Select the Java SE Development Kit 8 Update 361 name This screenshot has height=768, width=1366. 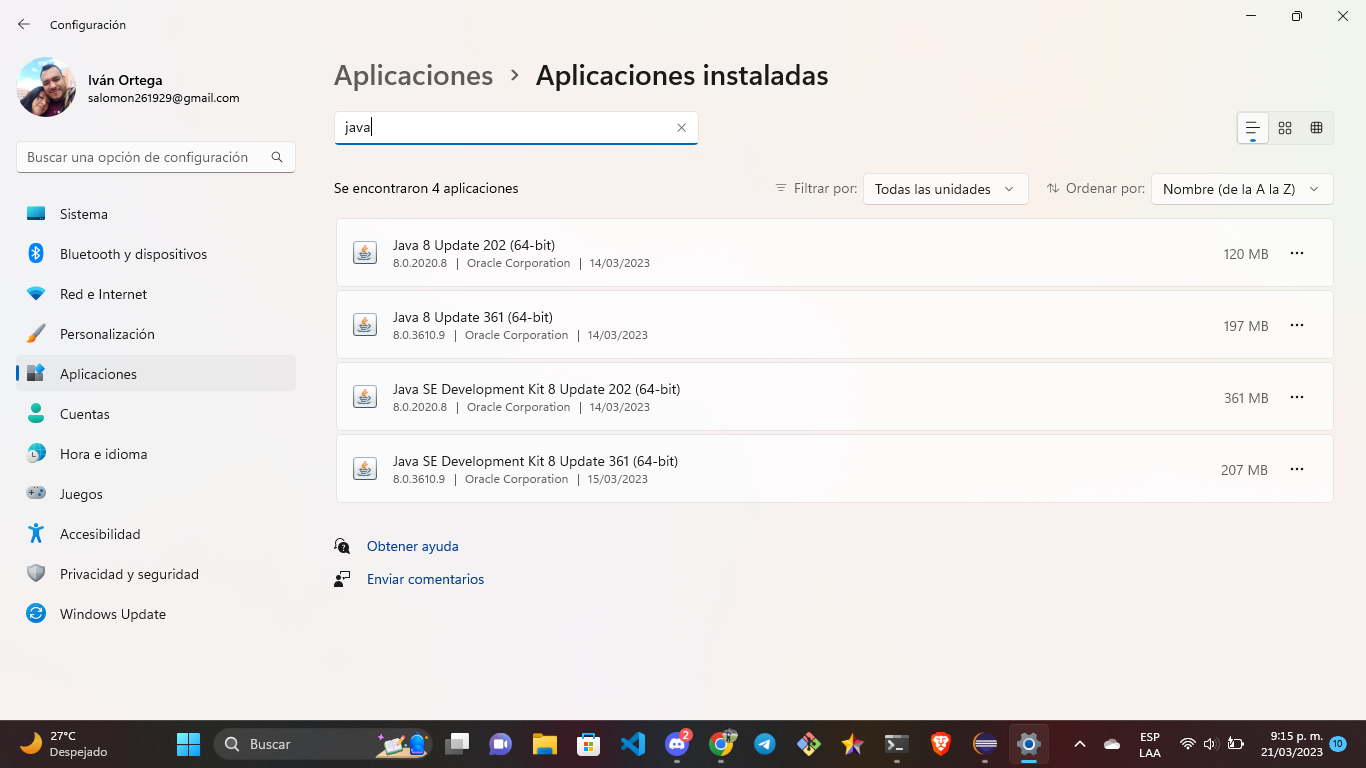(535, 461)
